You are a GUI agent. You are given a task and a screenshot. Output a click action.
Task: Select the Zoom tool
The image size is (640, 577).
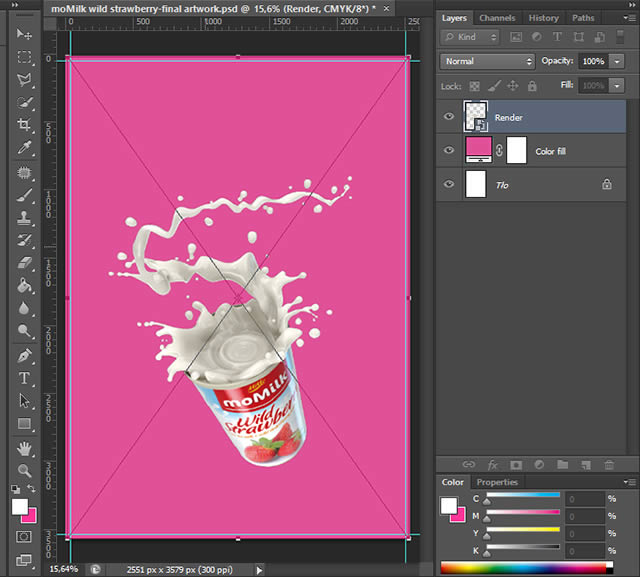24,471
